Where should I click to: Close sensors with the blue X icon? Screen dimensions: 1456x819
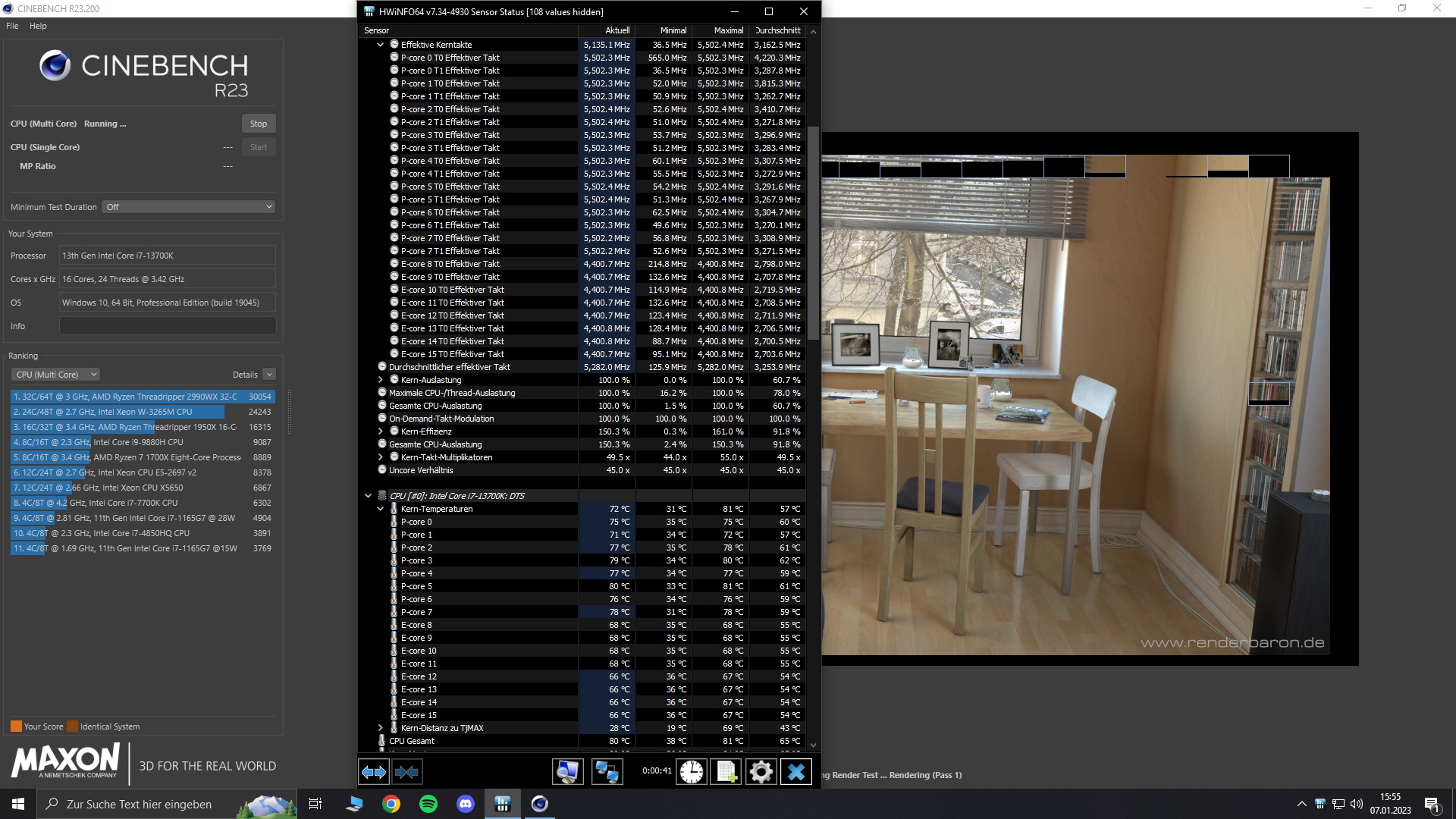[x=795, y=772]
